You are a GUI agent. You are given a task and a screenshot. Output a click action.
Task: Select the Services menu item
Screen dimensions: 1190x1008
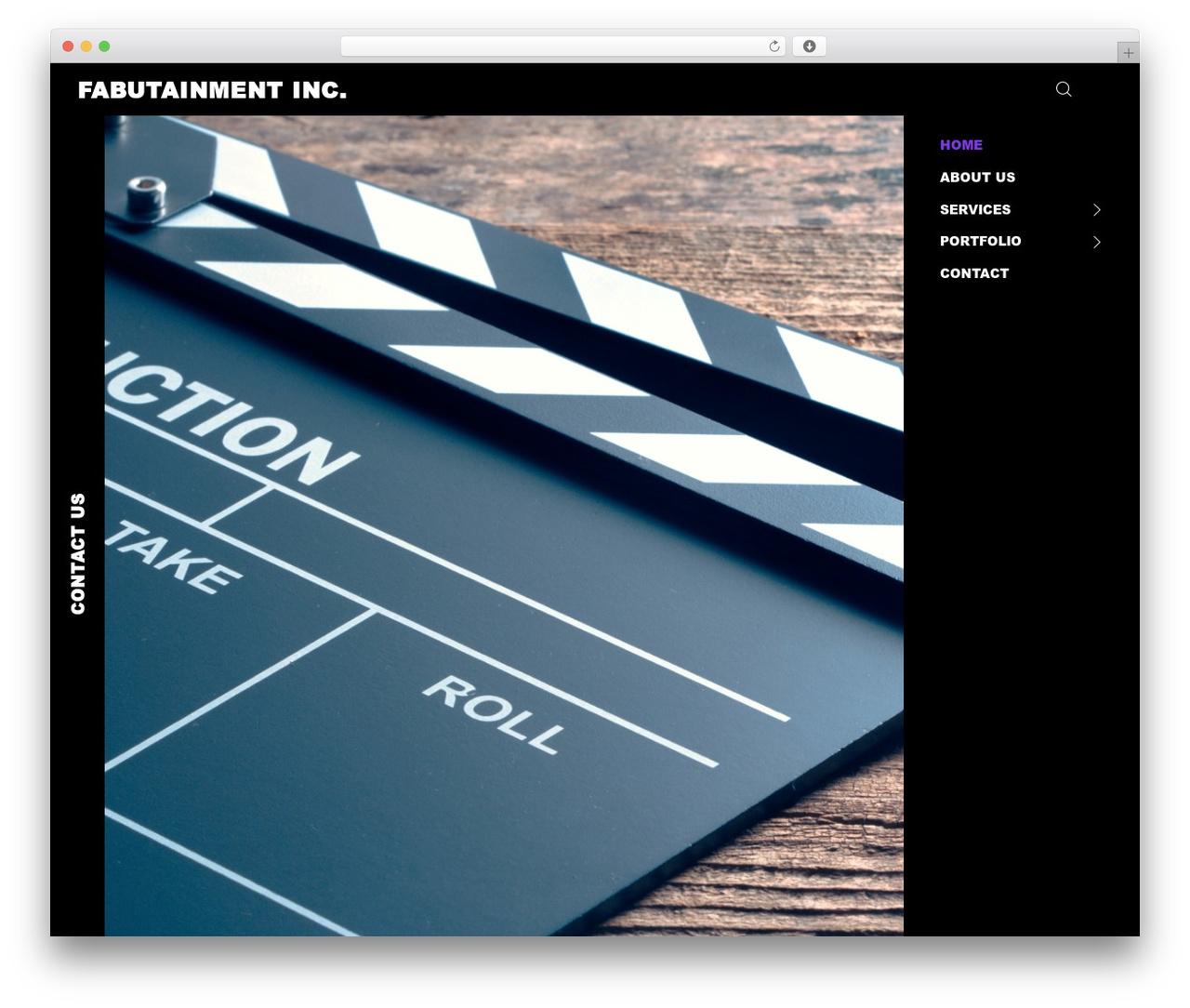click(x=975, y=210)
